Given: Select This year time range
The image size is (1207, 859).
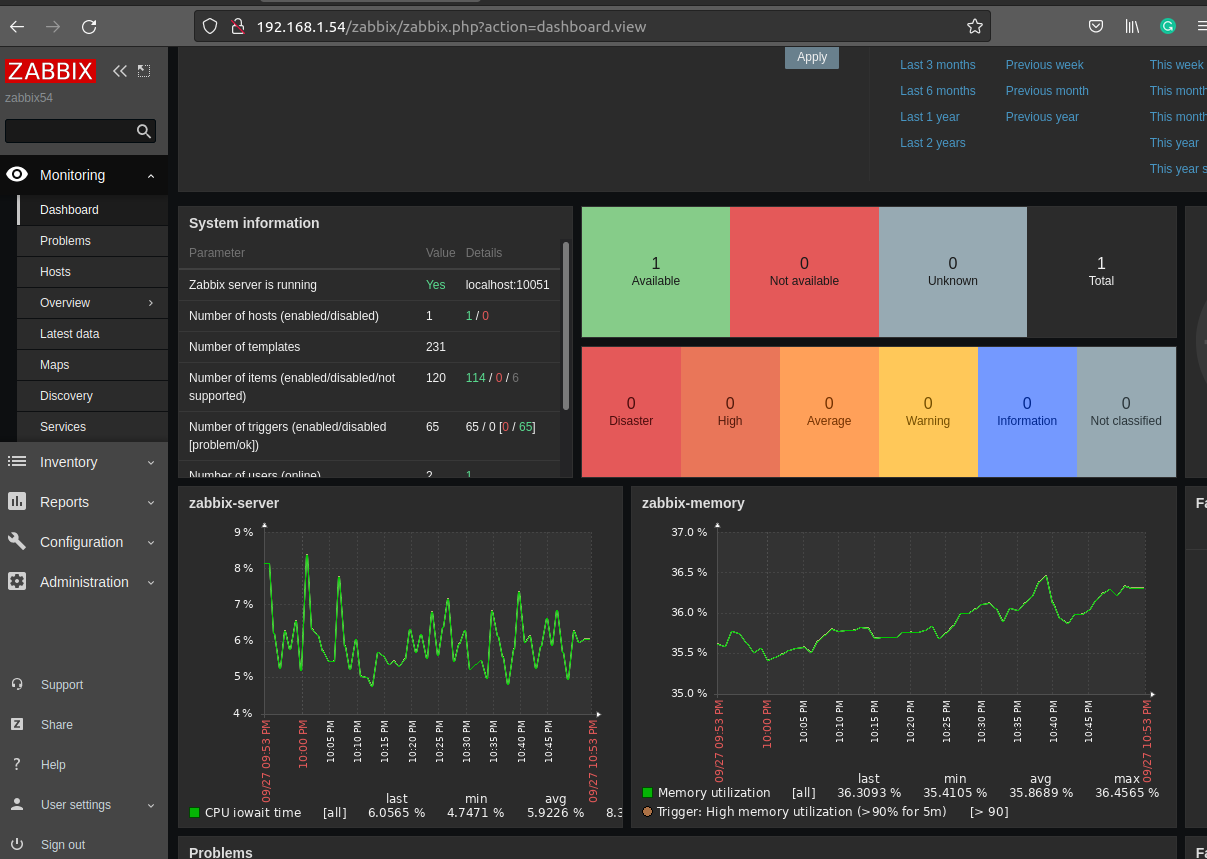Looking at the screenshot, I should pos(1174,143).
